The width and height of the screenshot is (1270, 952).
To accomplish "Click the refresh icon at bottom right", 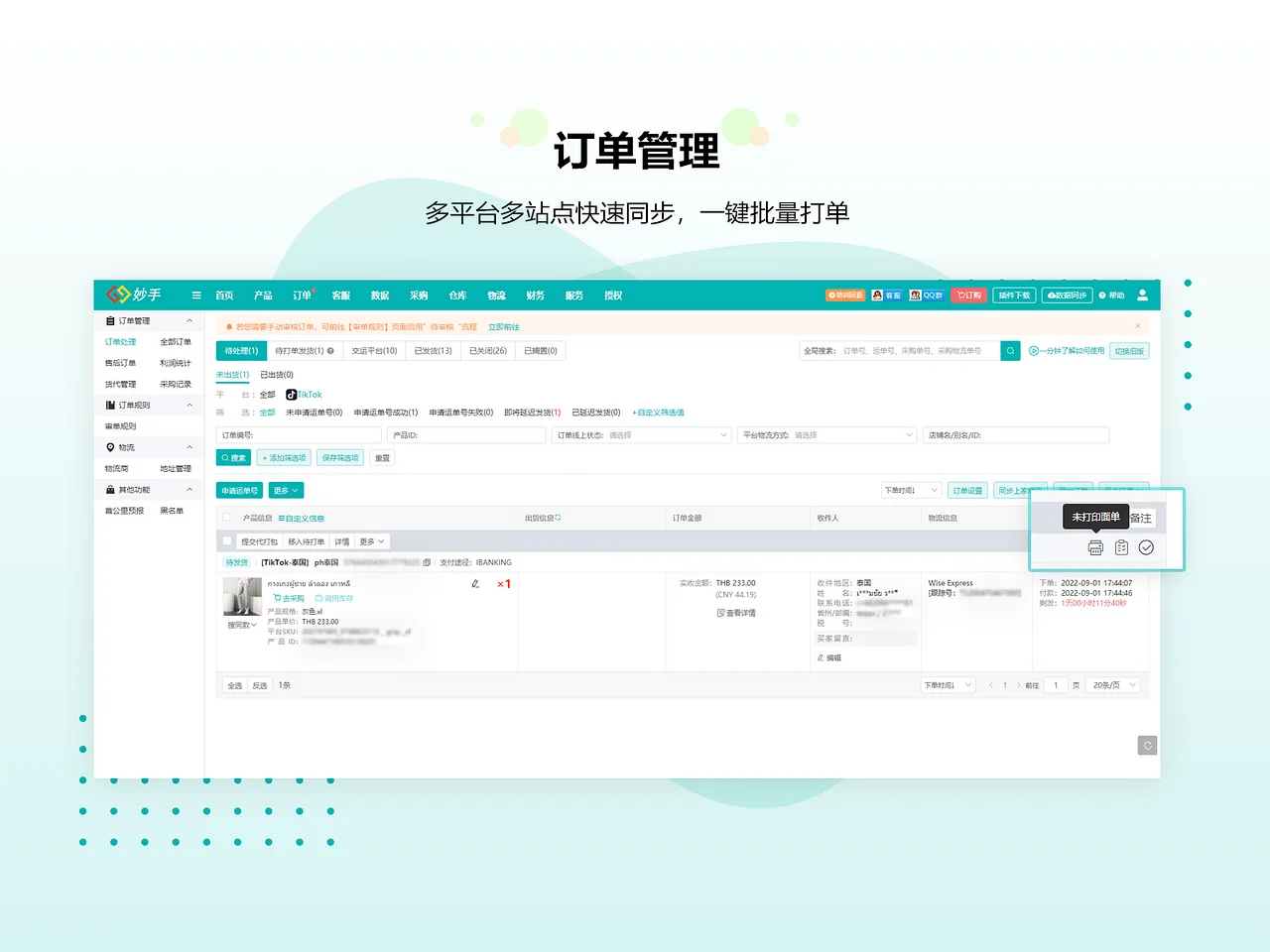I will click(x=1147, y=745).
